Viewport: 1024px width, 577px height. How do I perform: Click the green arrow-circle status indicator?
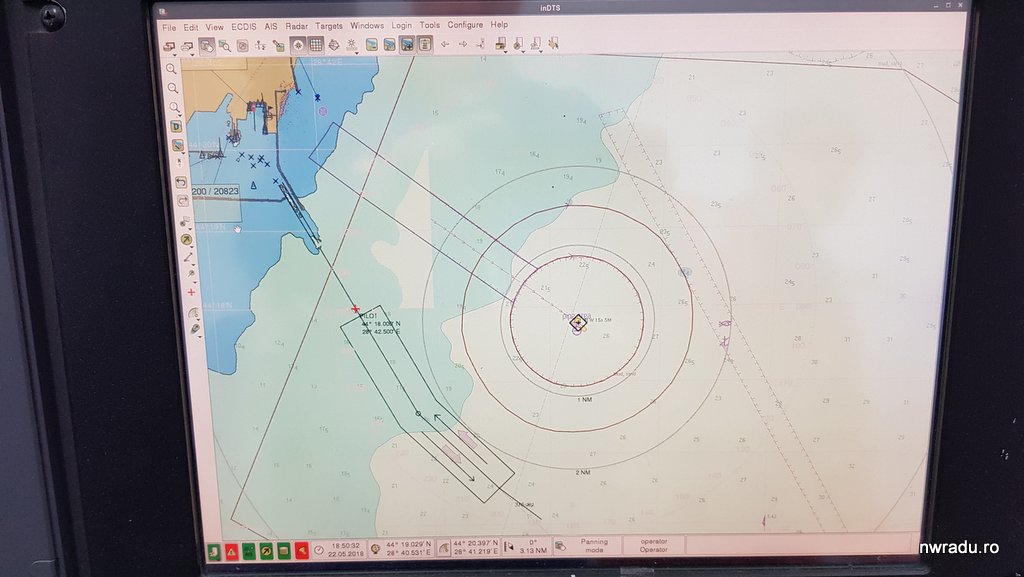pyautogui.click(x=266, y=552)
